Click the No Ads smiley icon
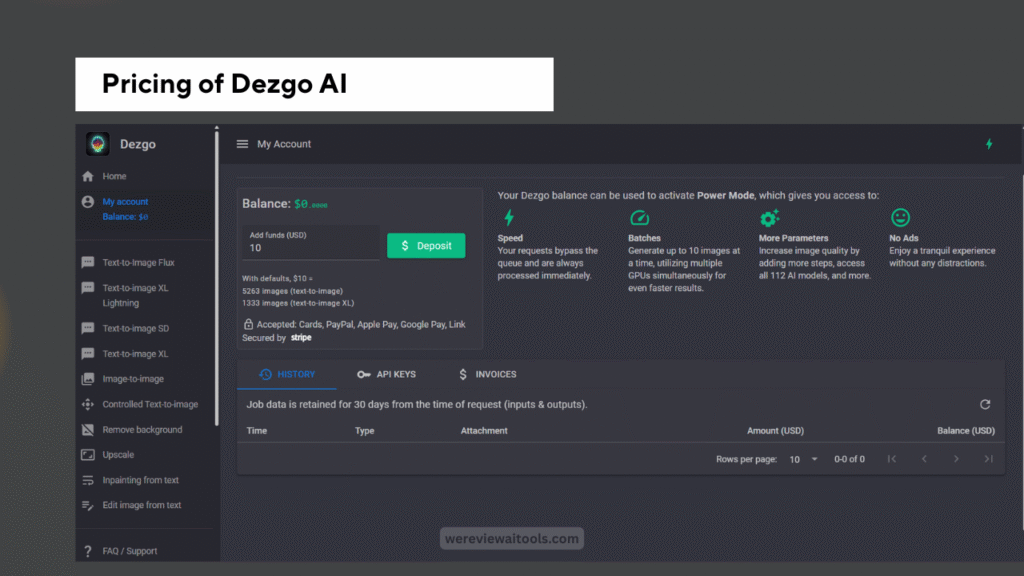 (x=900, y=217)
